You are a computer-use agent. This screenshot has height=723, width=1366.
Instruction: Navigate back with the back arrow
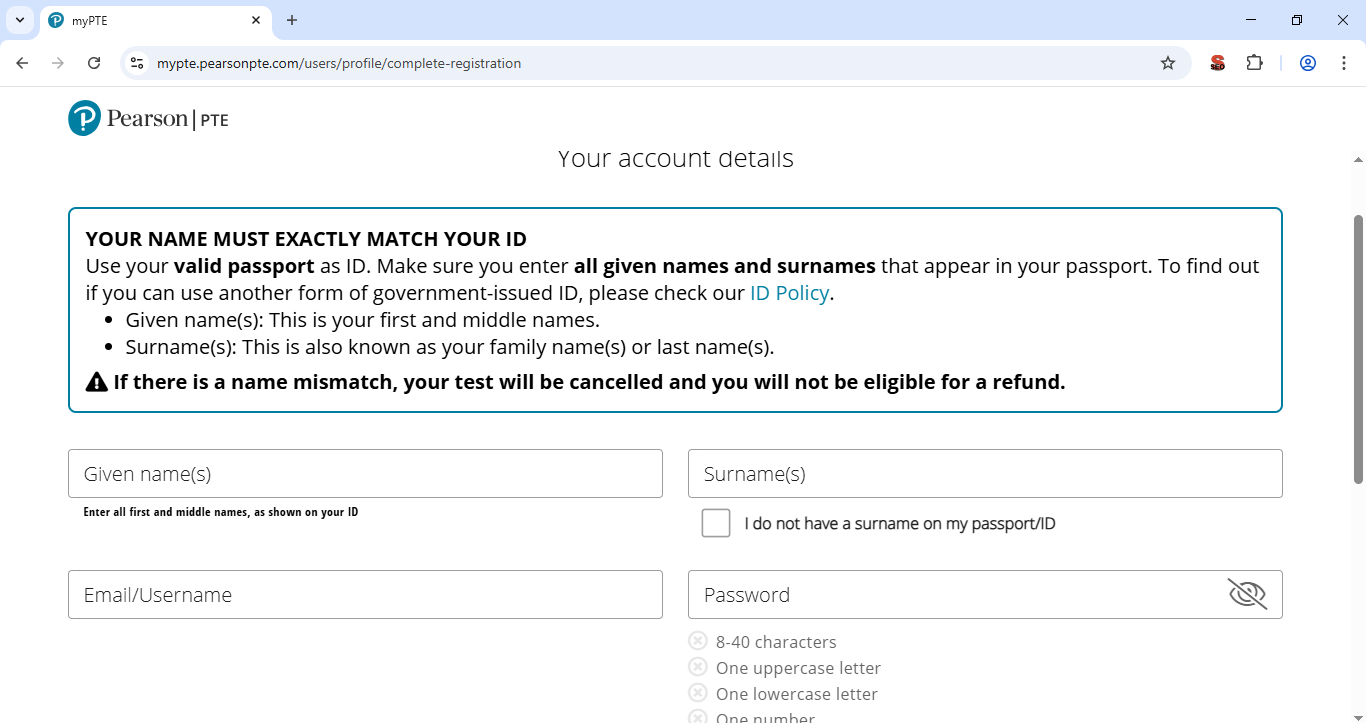[x=22, y=62]
